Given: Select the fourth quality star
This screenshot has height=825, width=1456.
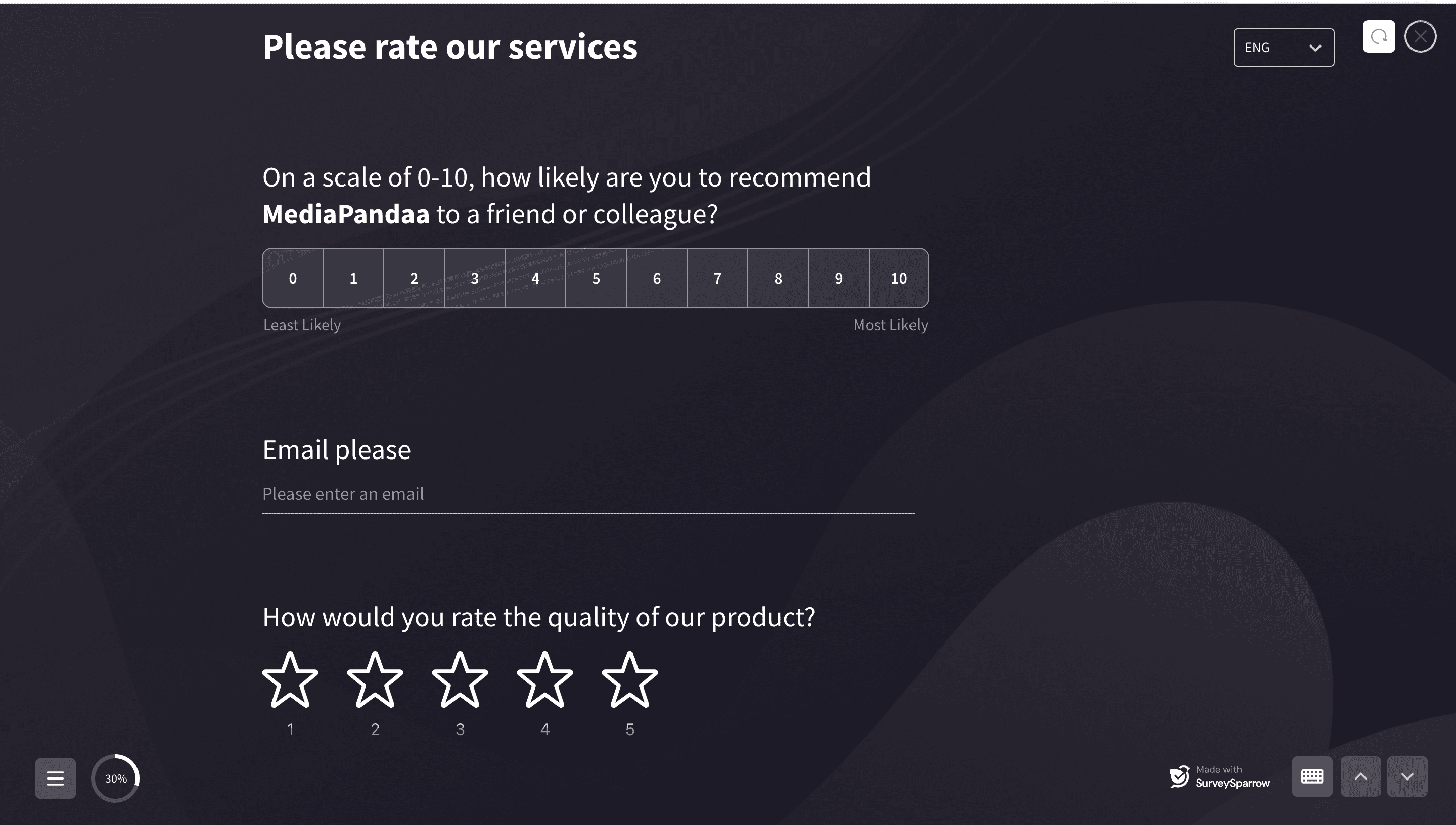Looking at the screenshot, I should (544, 680).
